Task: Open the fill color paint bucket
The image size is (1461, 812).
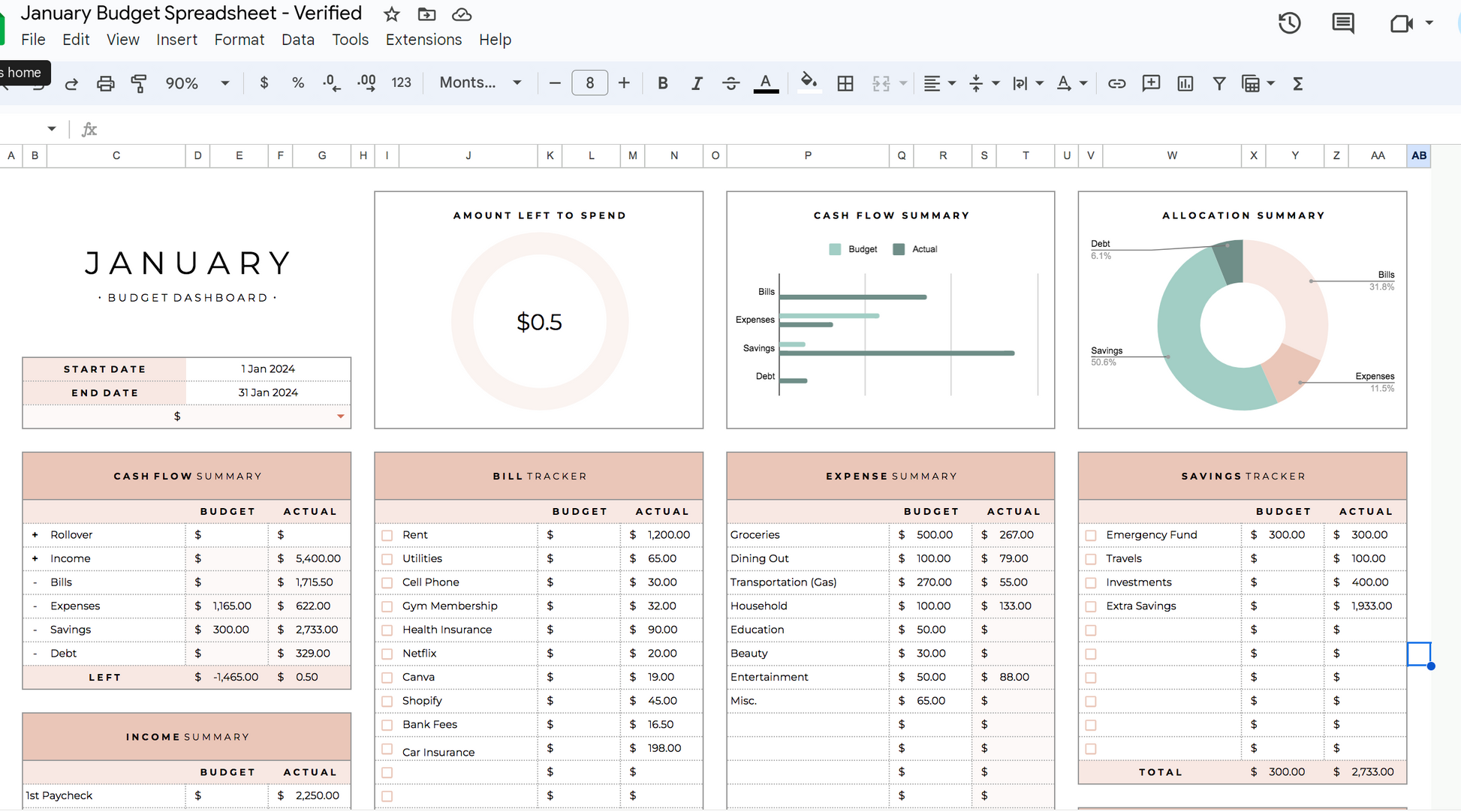Action: point(808,82)
